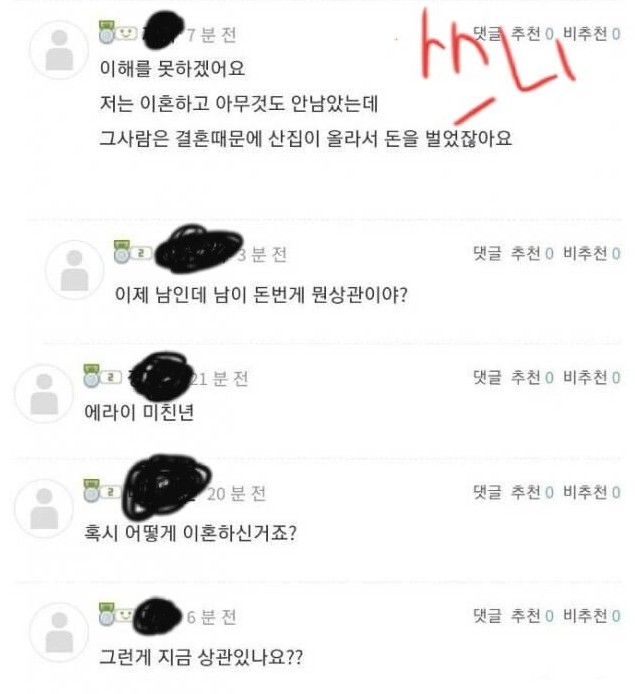Screen dimensions: 635x694
Task: Click 댓글 on the 에라이 comment
Action: [x=488, y=377]
